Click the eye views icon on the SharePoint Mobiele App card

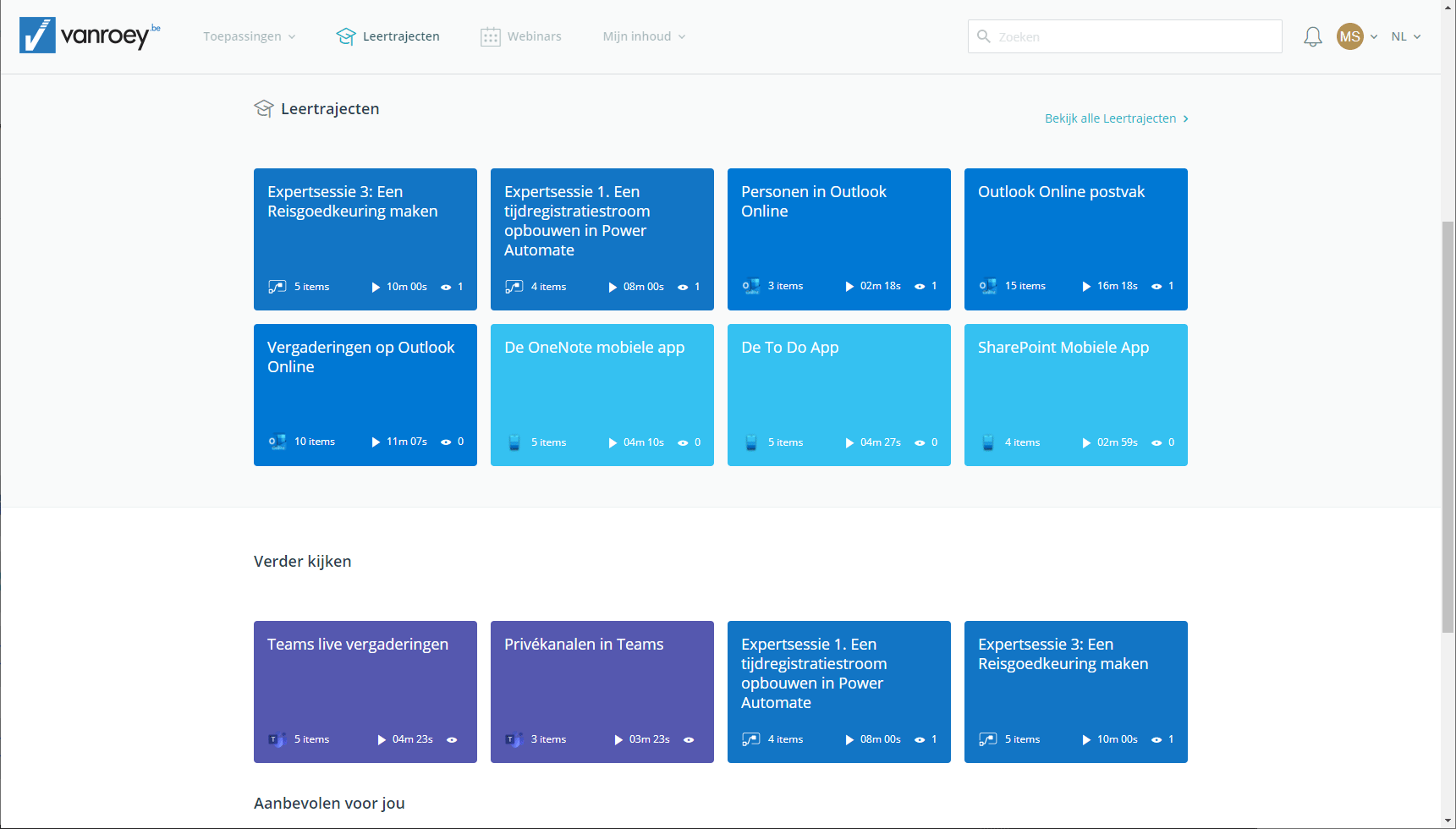tap(1157, 443)
